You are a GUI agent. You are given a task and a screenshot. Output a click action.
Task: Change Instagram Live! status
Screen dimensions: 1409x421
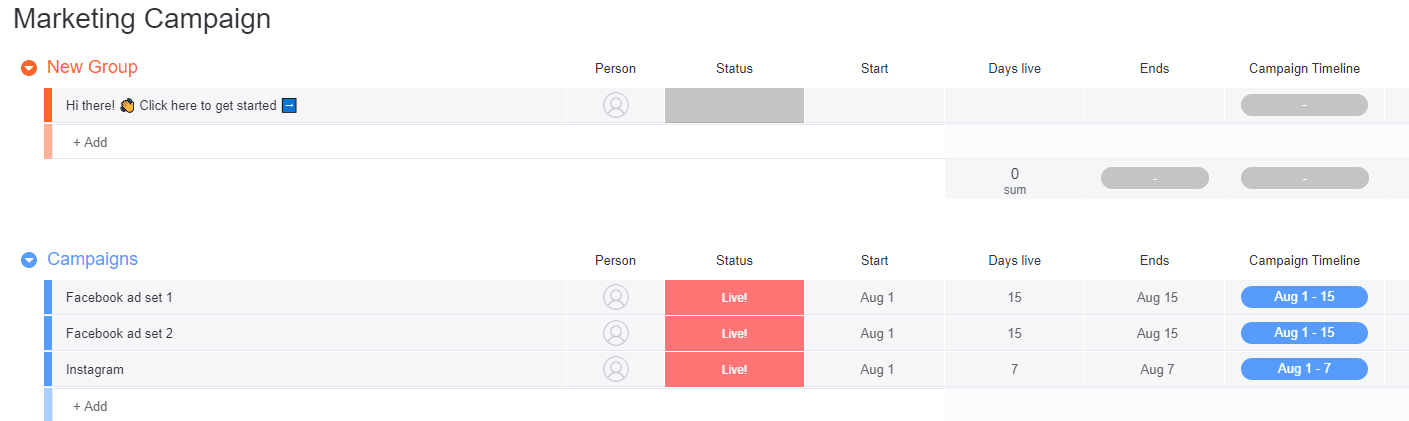[734, 369]
